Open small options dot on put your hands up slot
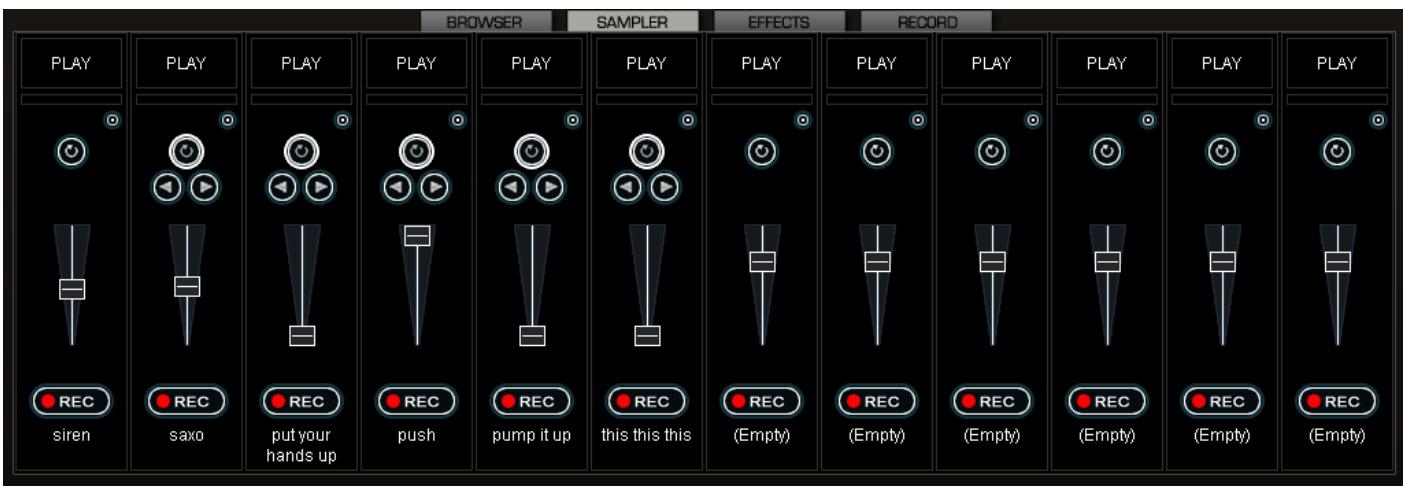This screenshot has width=1403, height=487. [x=343, y=120]
